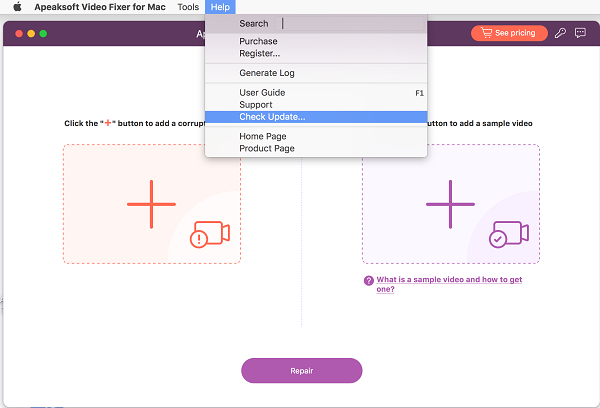Select Check Update... menu item
Screen dimensions: 600x408
pyautogui.click(x=316, y=117)
